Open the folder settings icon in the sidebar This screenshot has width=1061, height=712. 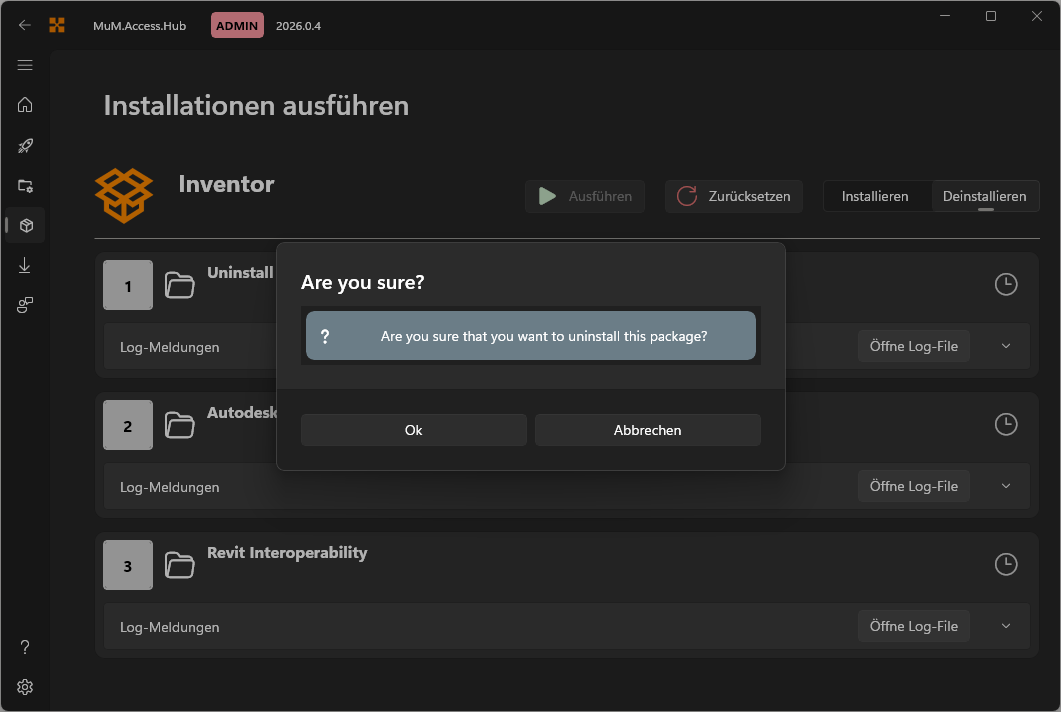pyautogui.click(x=25, y=186)
